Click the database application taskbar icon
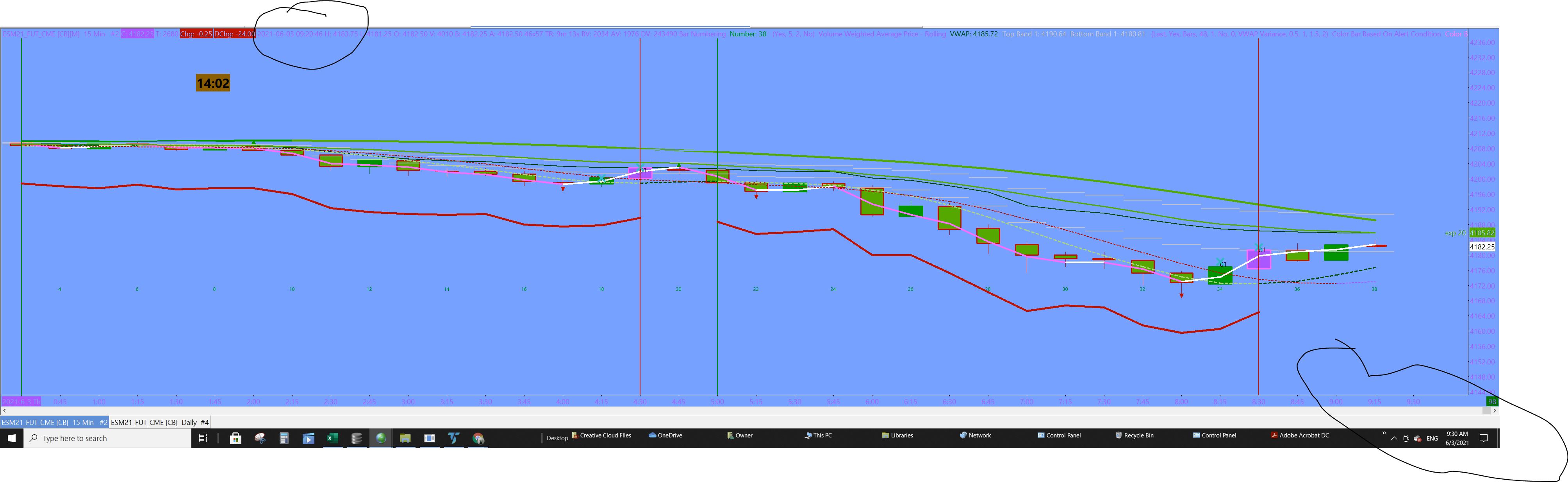The height and width of the screenshot is (482, 1568). click(x=357, y=438)
